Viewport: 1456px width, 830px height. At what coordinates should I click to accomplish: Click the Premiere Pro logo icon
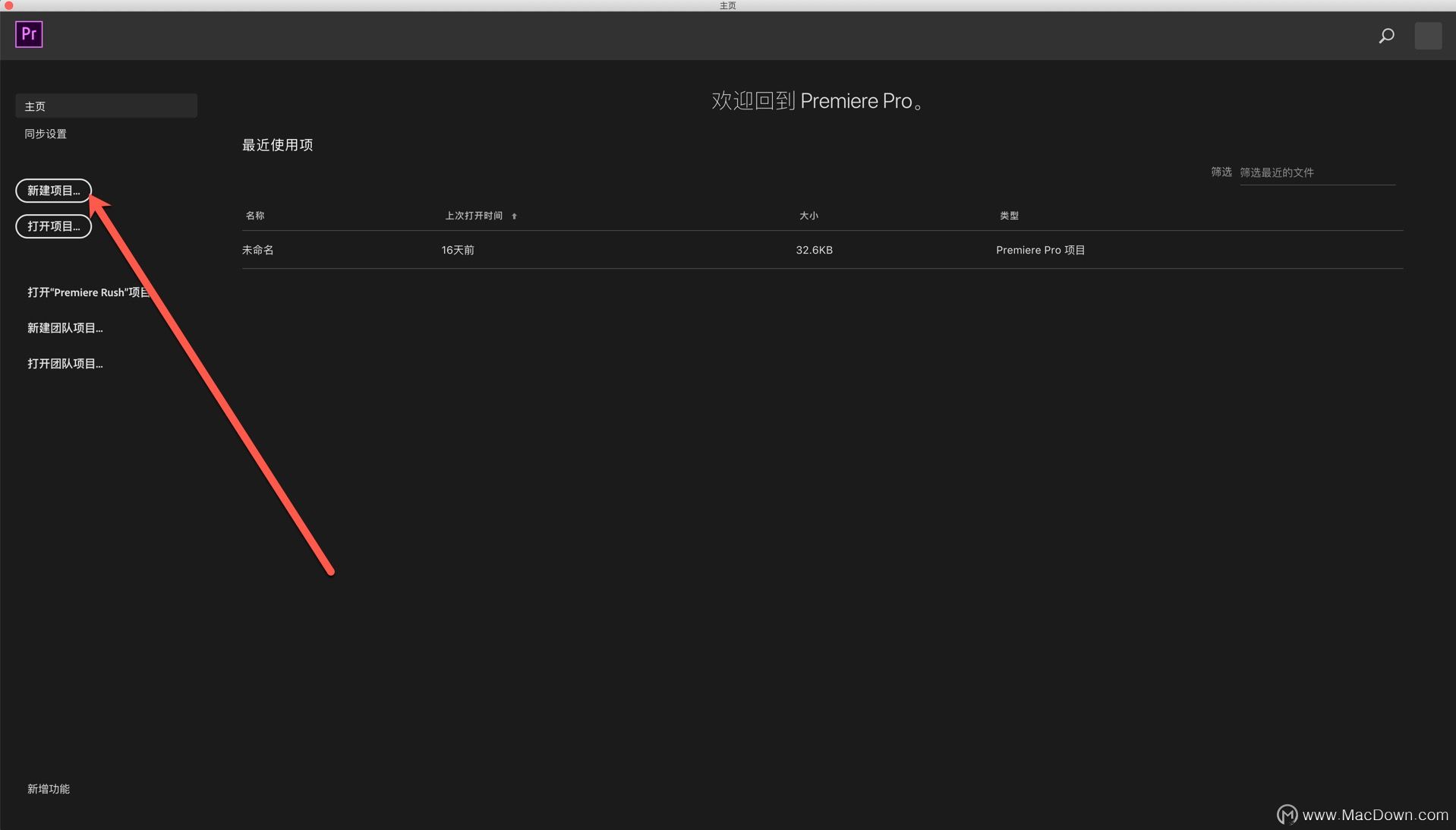(x=29, y=34)
